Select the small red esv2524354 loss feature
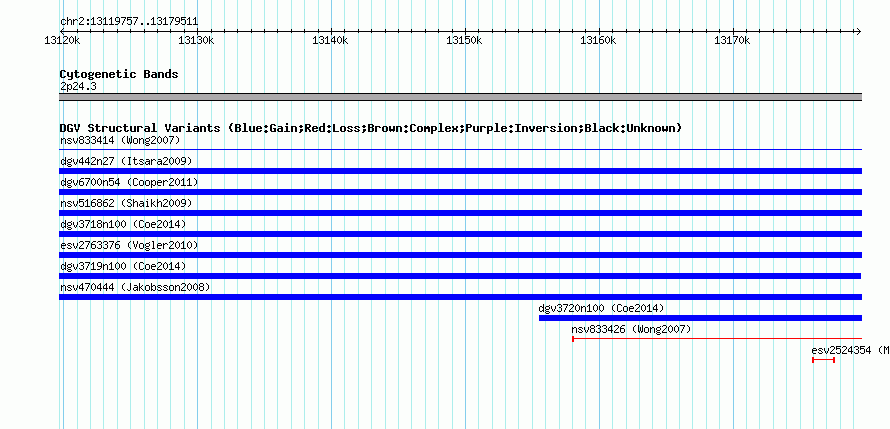 click(823, 360)
